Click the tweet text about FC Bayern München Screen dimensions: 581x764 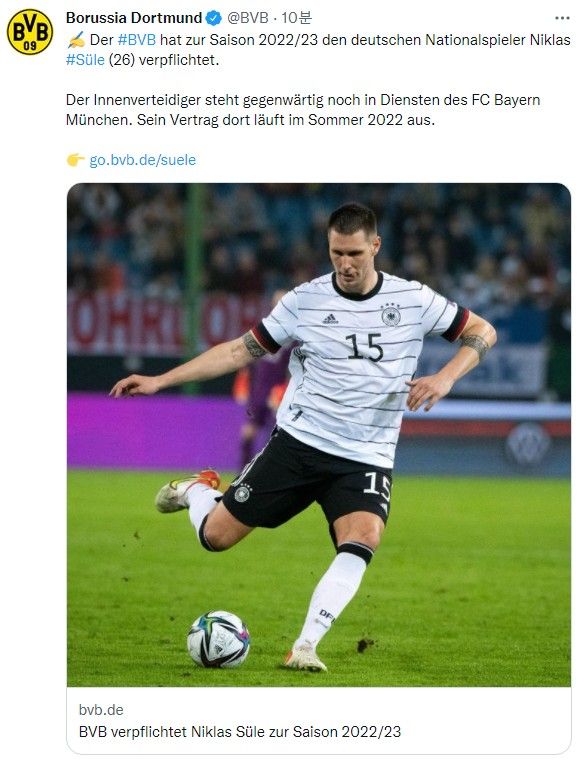(303, 110)
